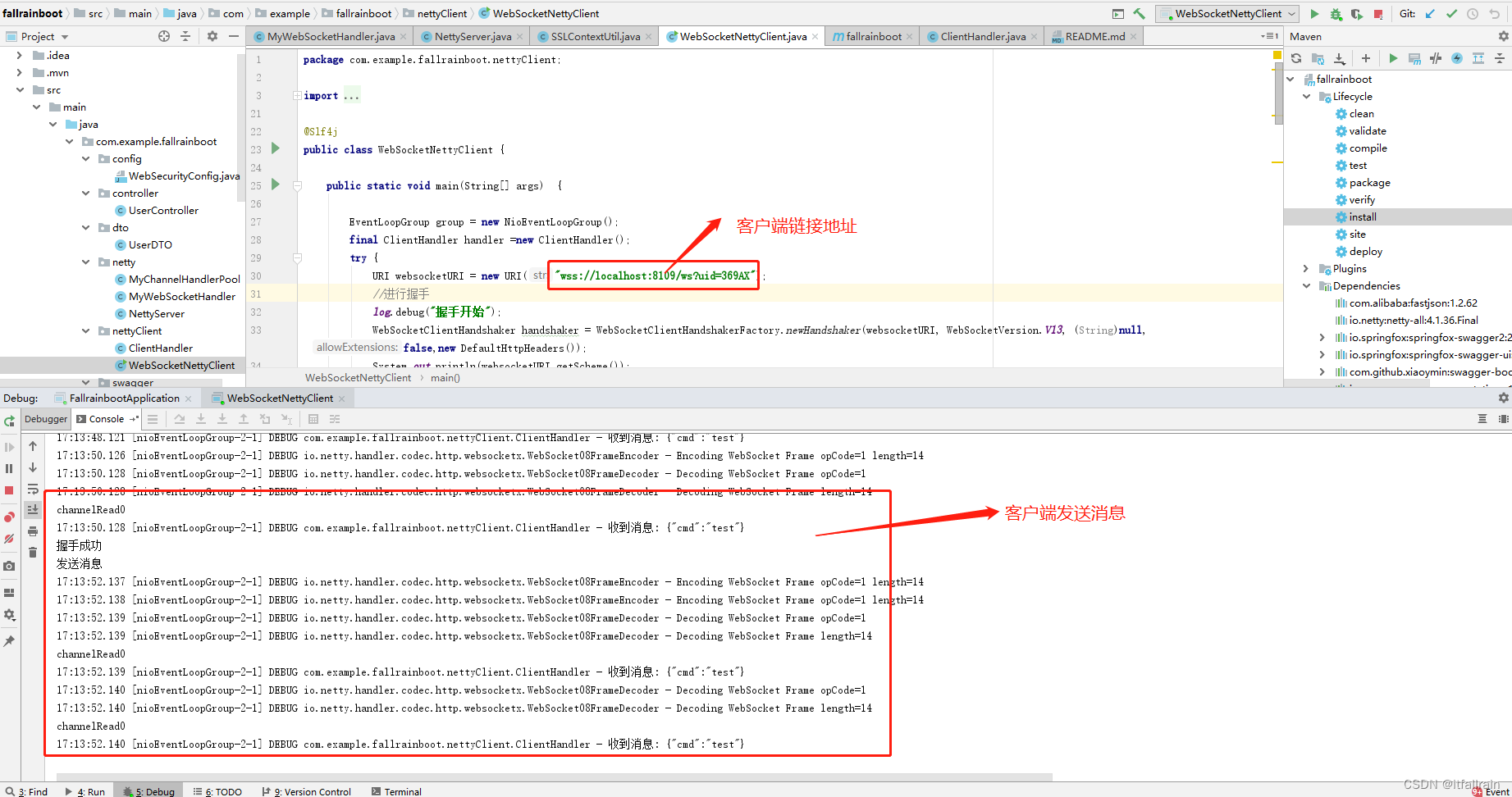Pin the debug tab
Image resolution: width=1512 pixels, height=797 pixels.
point(10,641)
